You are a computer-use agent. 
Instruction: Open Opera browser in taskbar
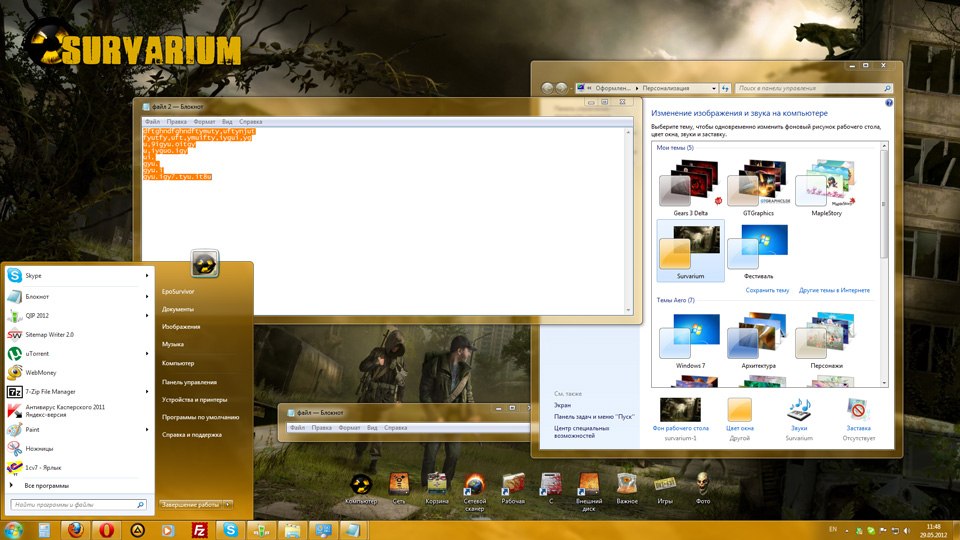[107, 530]
